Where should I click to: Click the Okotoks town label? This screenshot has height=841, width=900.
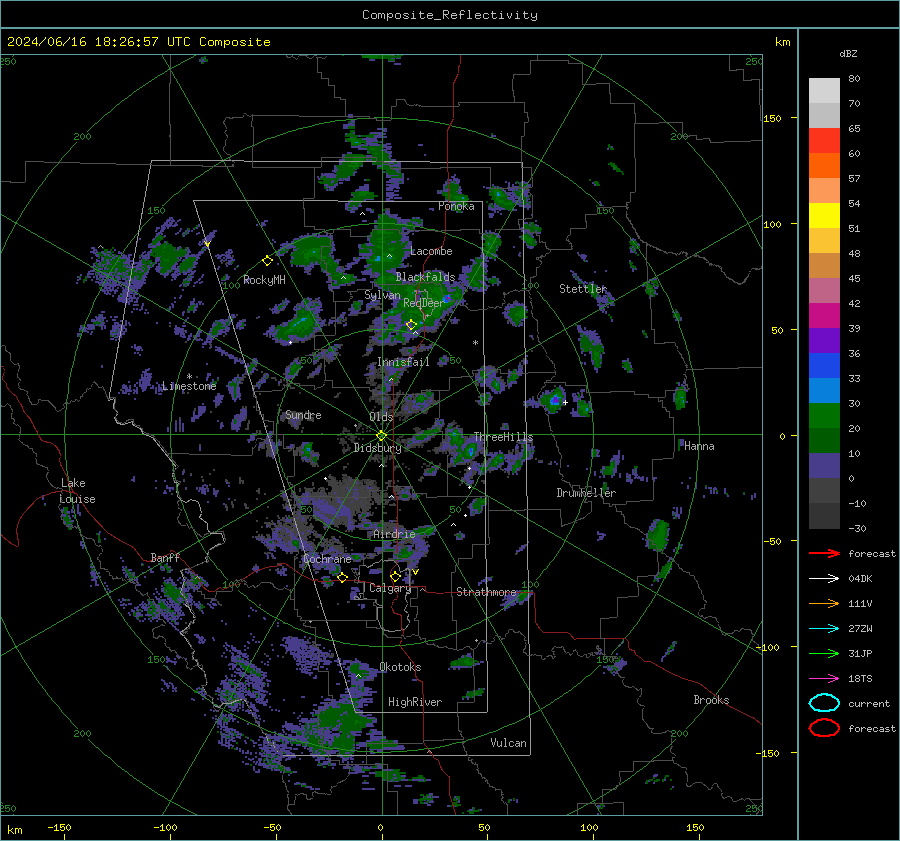coord(400,667)
